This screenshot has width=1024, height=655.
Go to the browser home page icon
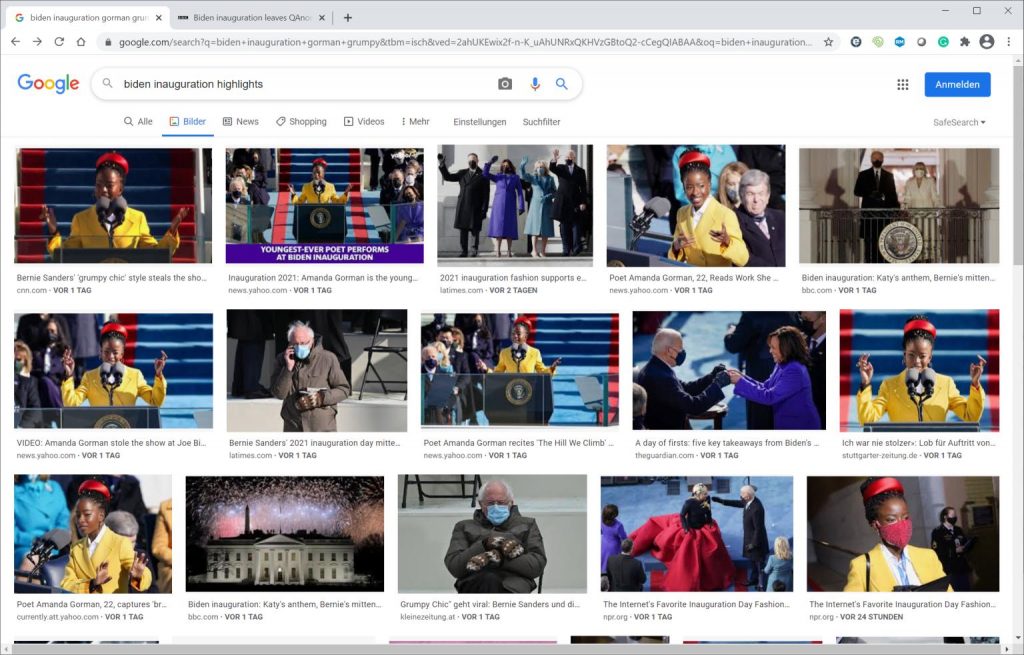81,42
